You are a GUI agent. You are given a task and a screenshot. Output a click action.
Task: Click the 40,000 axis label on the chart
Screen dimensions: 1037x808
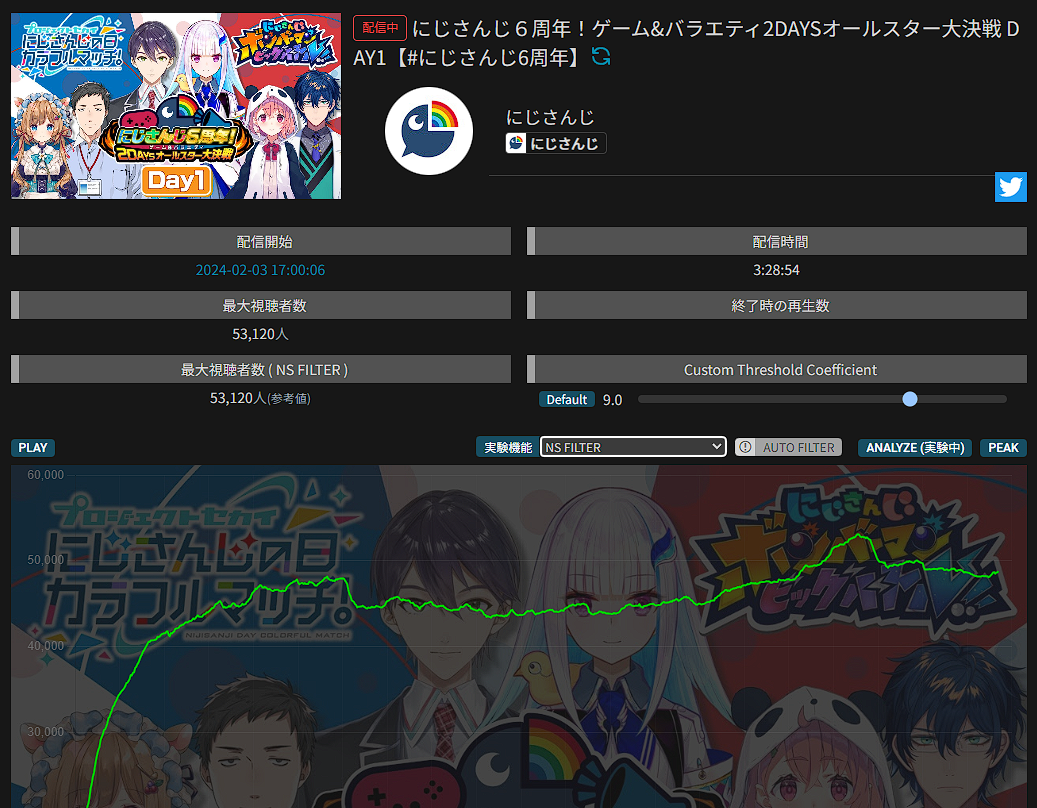tap(46, 645)
